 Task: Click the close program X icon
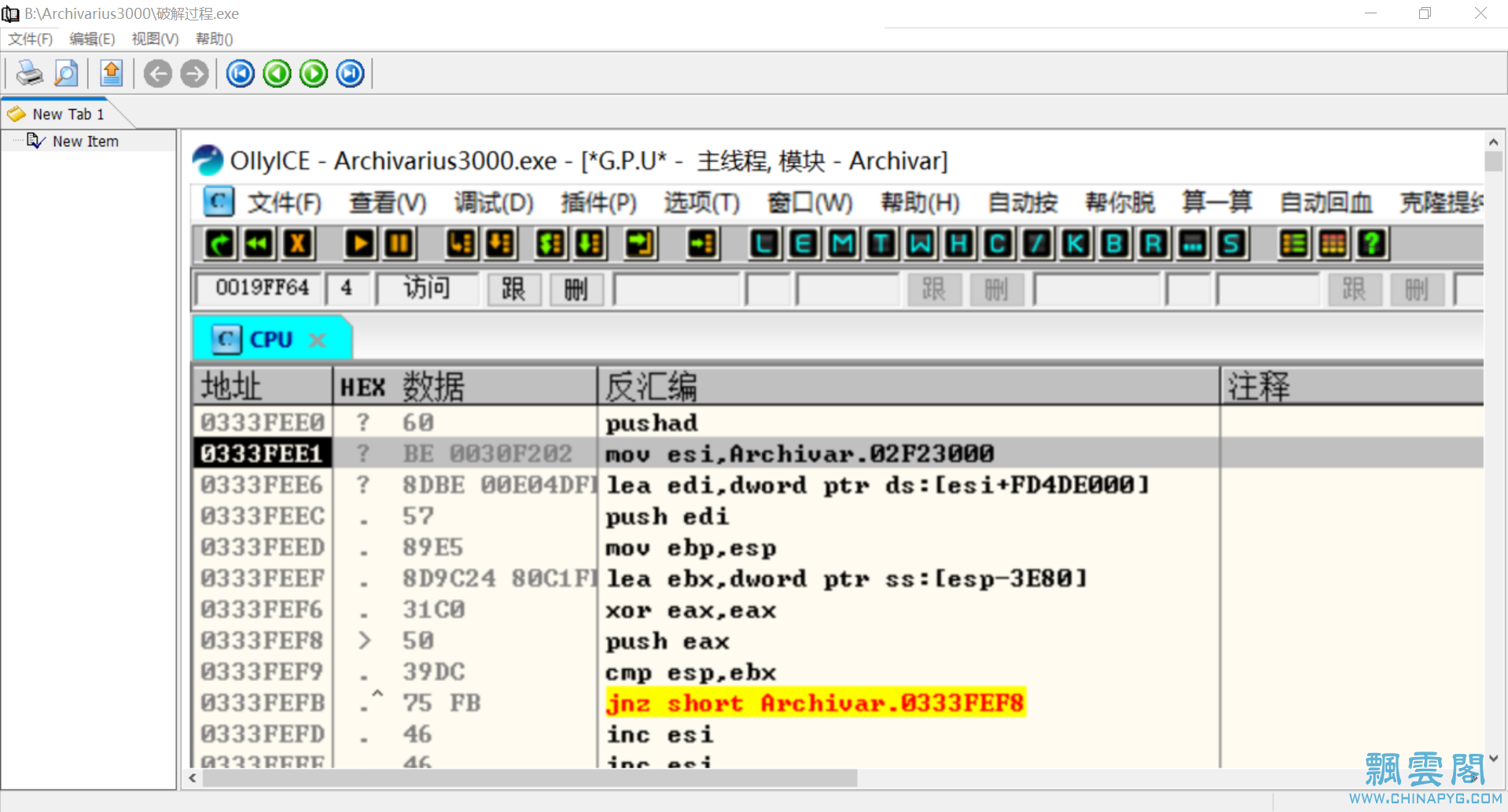pos(297,244)
